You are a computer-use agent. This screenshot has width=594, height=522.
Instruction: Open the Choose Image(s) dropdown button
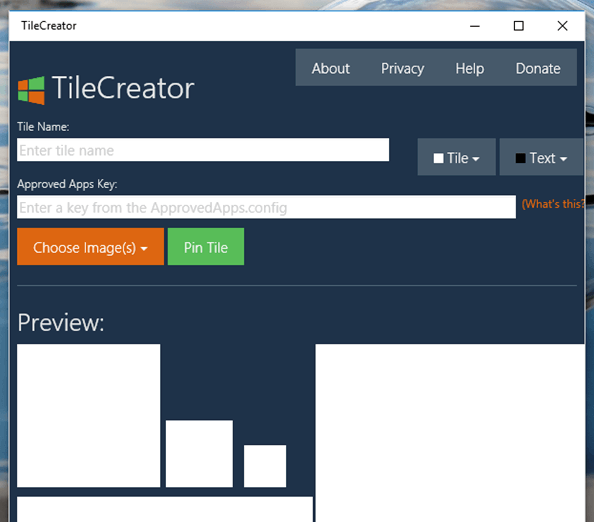pos(90,247)
